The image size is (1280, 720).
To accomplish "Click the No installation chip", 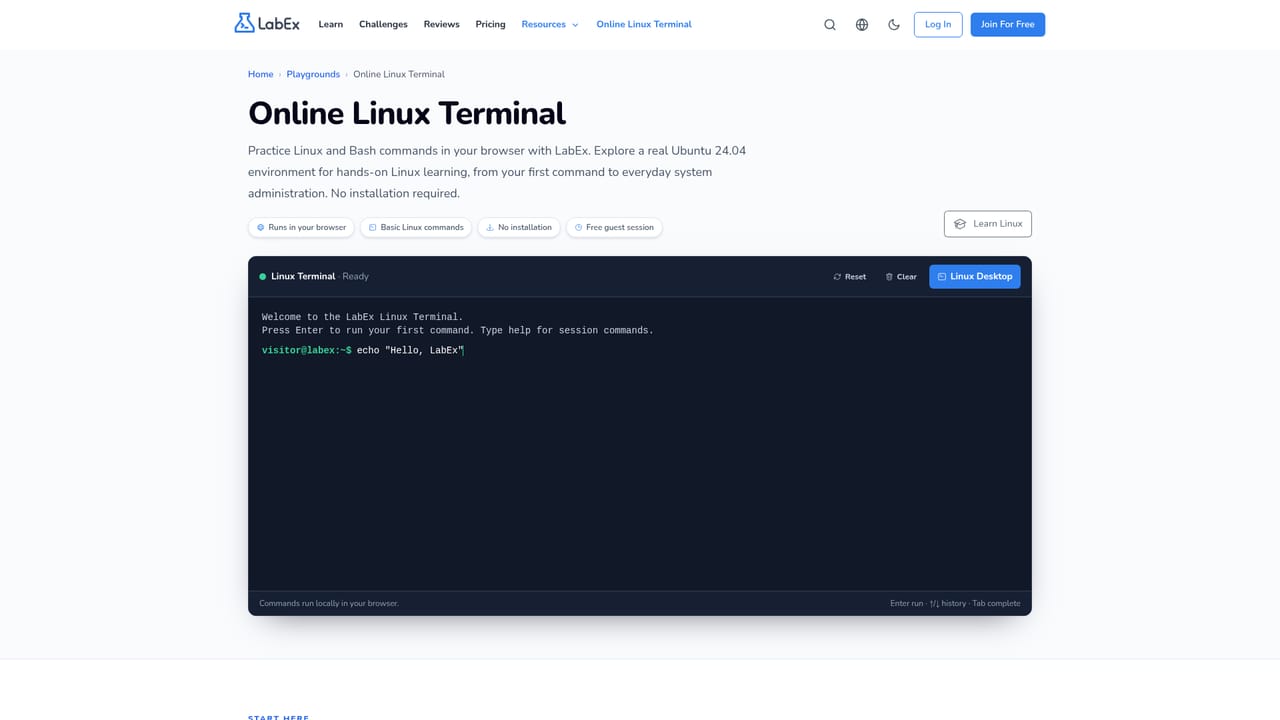I will click(519, 227).
